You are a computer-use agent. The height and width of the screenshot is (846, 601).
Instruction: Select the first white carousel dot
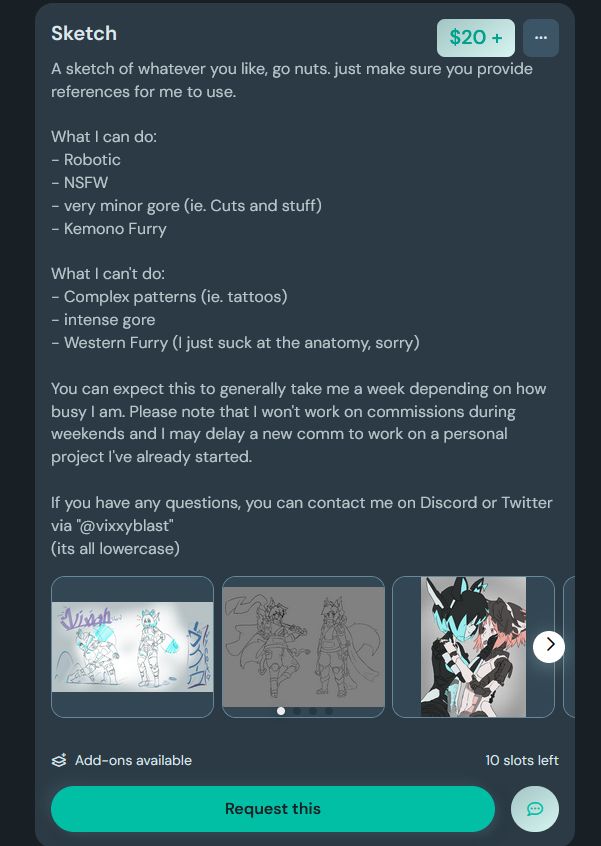(x=281, y=711)
